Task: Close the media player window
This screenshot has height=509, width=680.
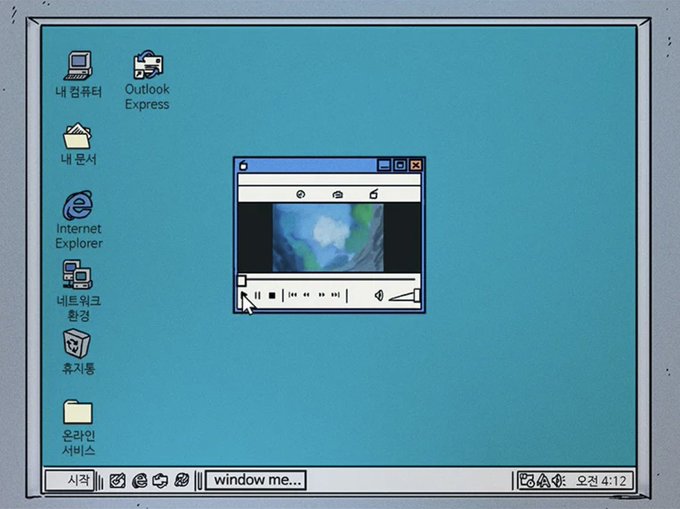Action: pyautogui.click(x=415, y=165)
